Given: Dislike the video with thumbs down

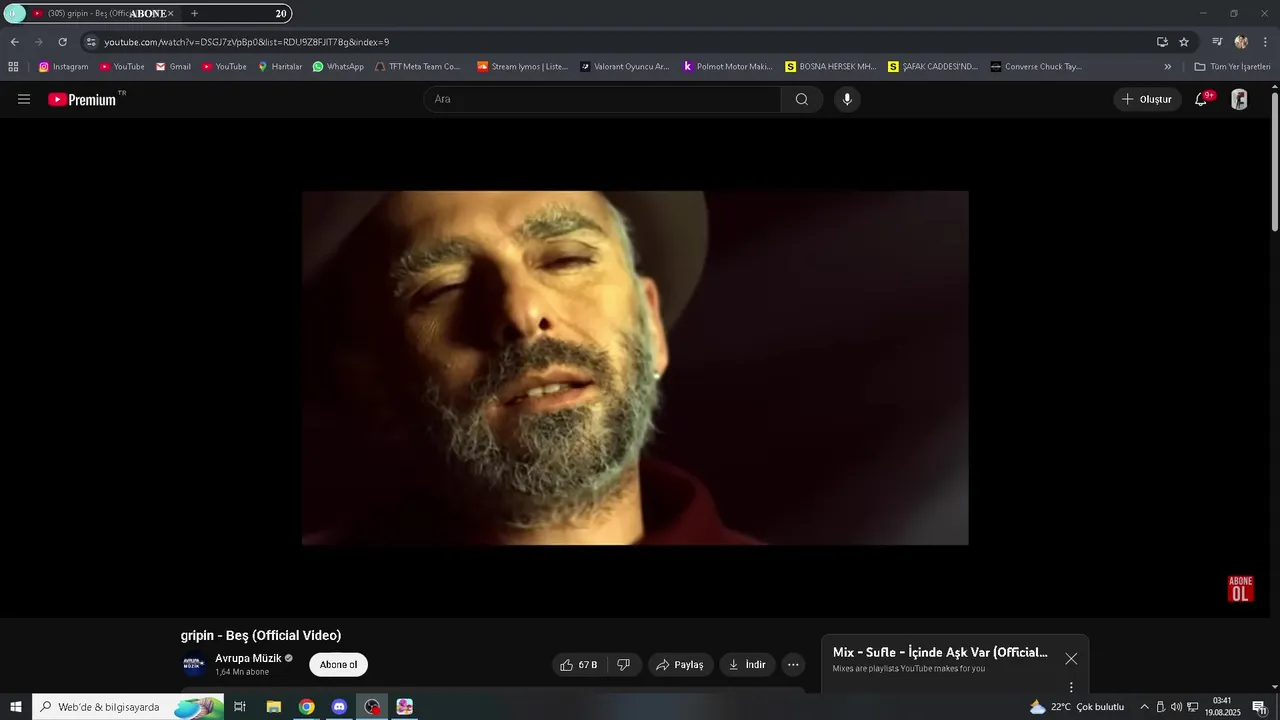Looking at the screenshot, I should click(623, 665).
